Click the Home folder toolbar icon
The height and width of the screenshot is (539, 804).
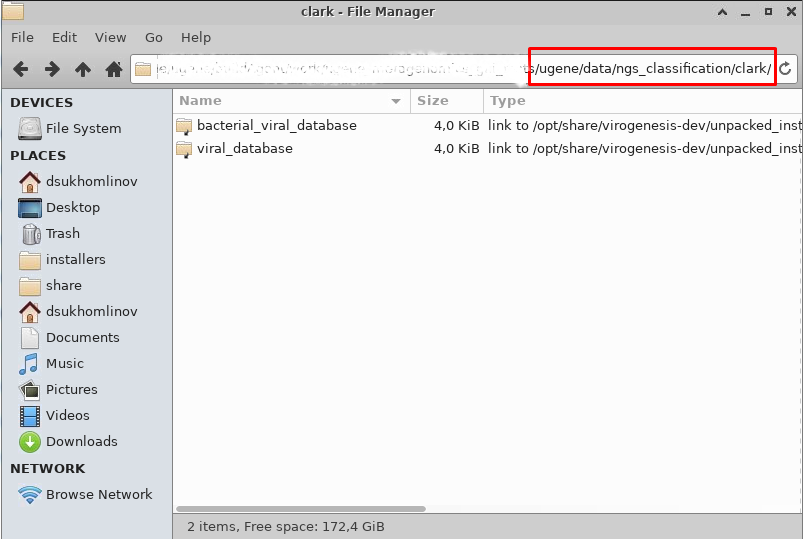(114, 69)
